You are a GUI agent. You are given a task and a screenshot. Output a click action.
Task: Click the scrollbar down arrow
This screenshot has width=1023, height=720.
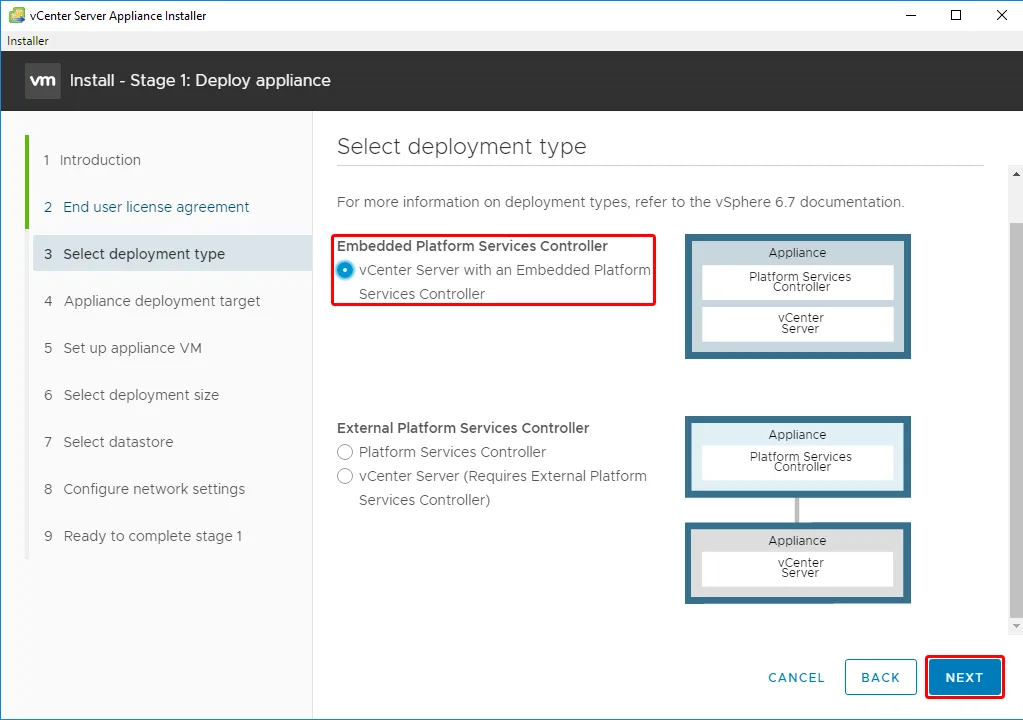[1016, 626]
